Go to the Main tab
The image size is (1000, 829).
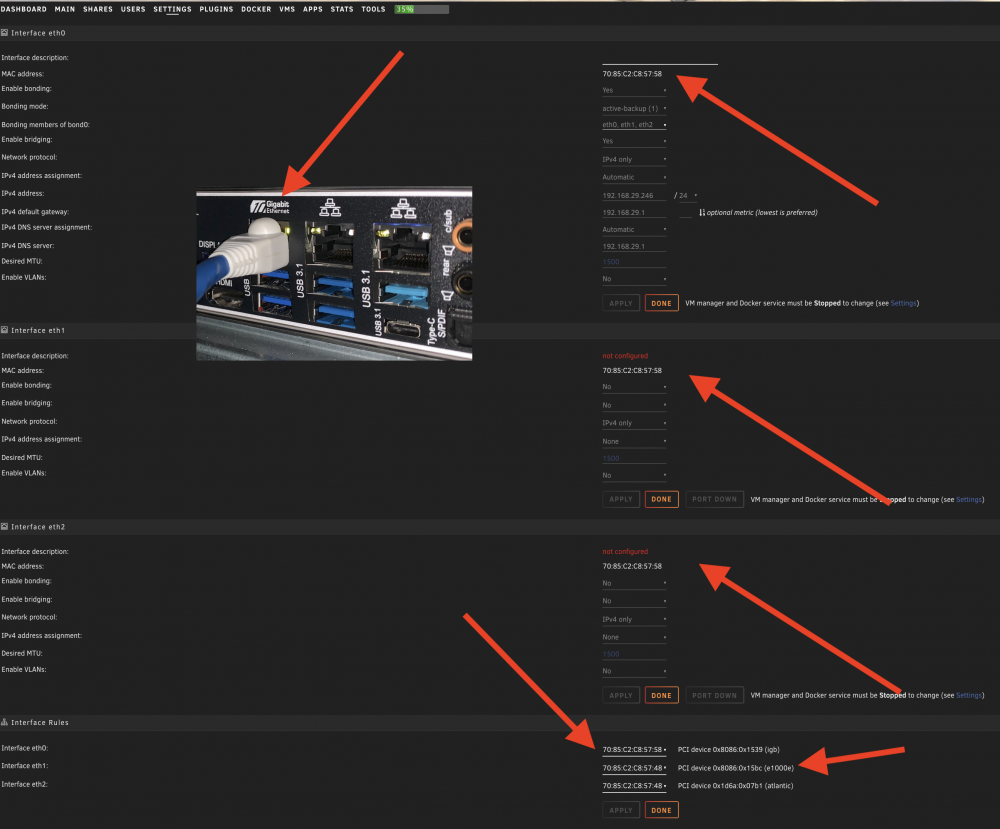click(x=64, y=9)
